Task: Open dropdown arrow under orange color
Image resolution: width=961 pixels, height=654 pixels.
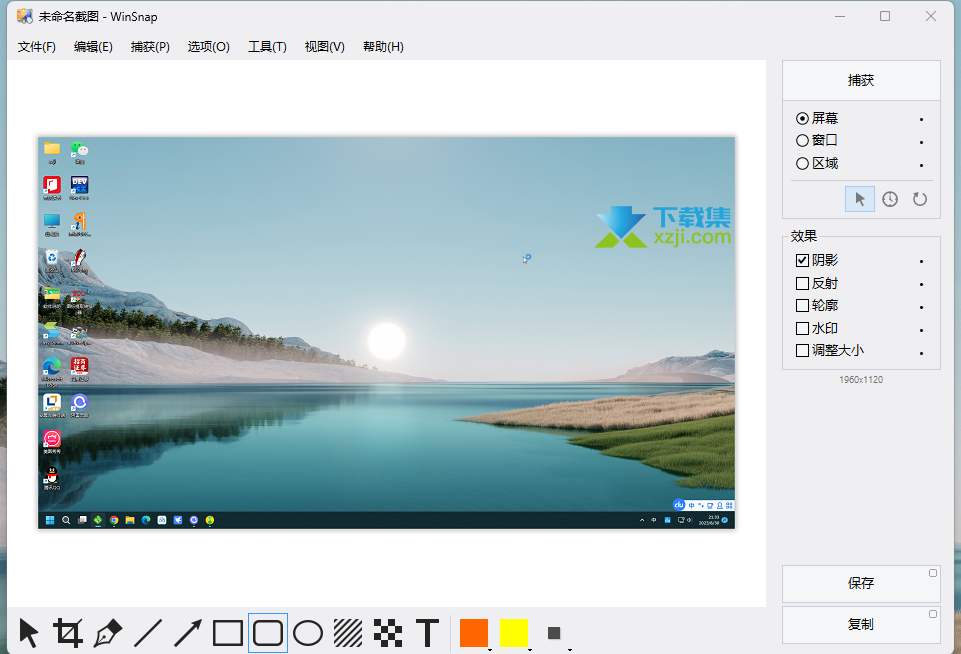Action: coord(489,649)
